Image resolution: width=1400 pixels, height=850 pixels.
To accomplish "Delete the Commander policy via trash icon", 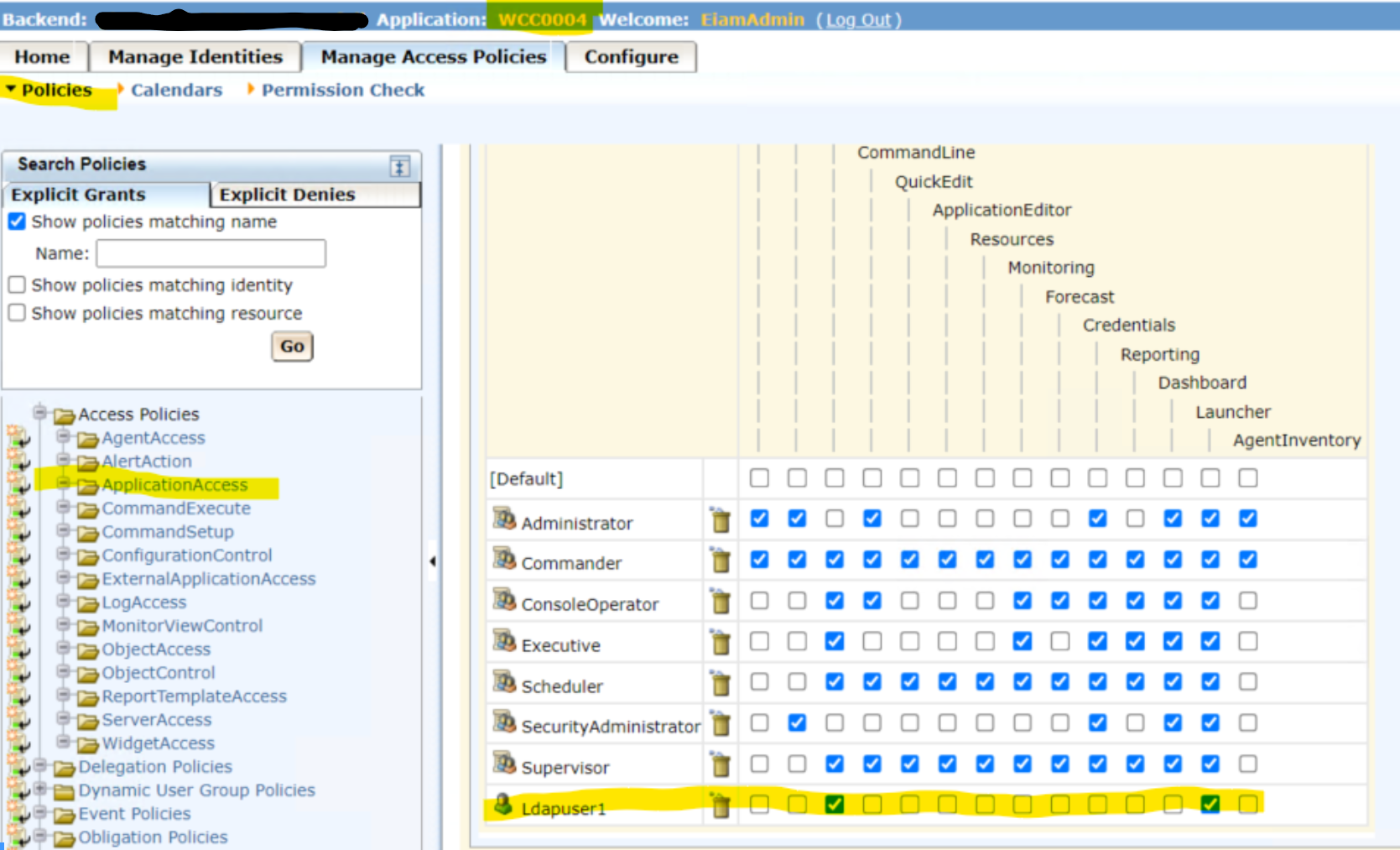I will [720, 561].
